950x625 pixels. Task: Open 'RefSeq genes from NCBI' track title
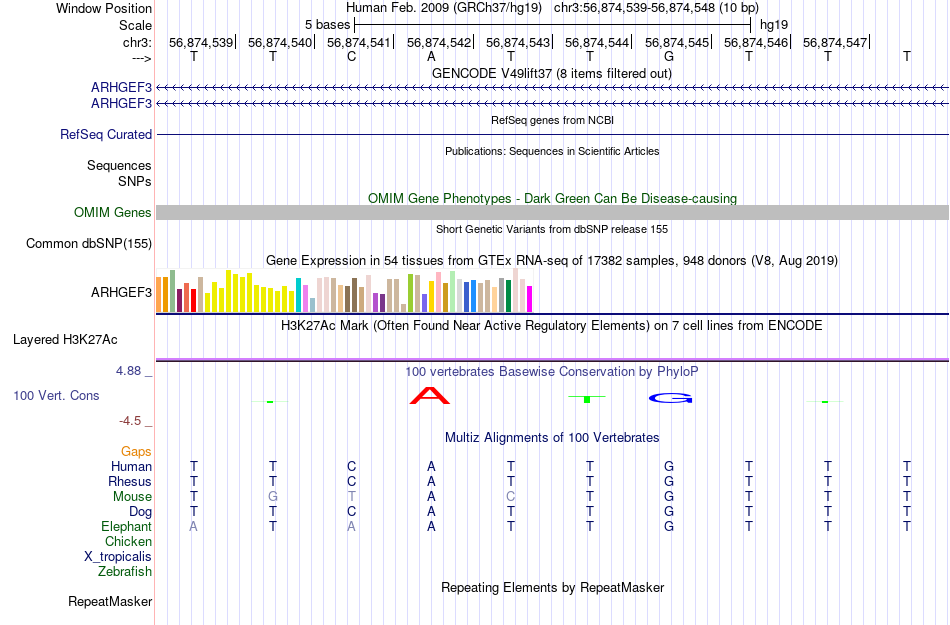pos(552,120)
